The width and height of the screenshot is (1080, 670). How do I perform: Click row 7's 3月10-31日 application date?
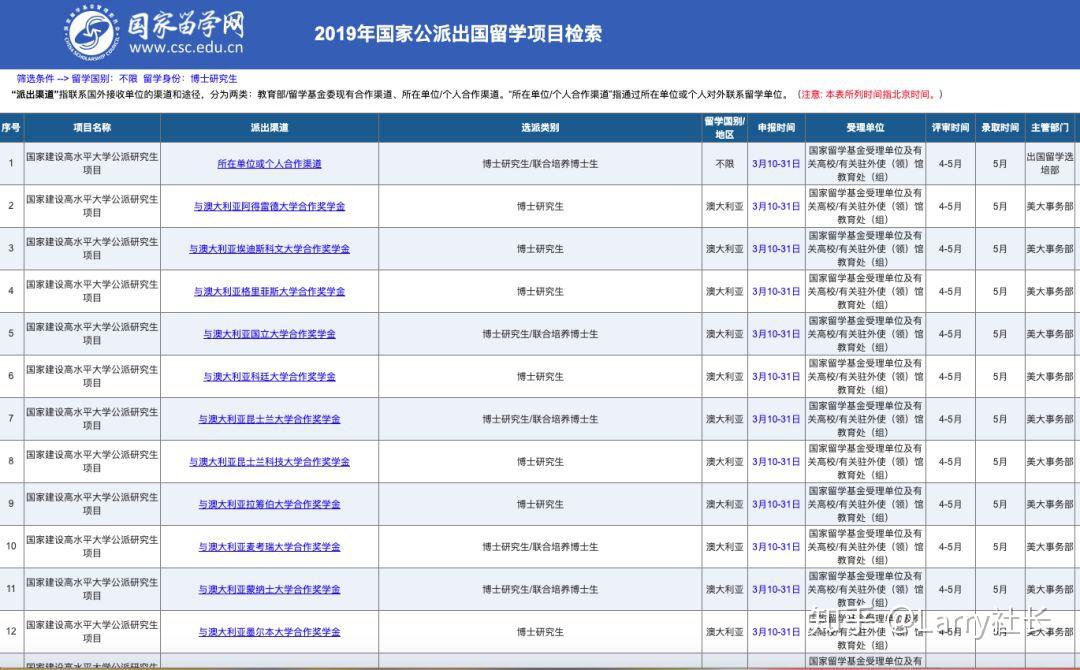[x=776, y=419]
